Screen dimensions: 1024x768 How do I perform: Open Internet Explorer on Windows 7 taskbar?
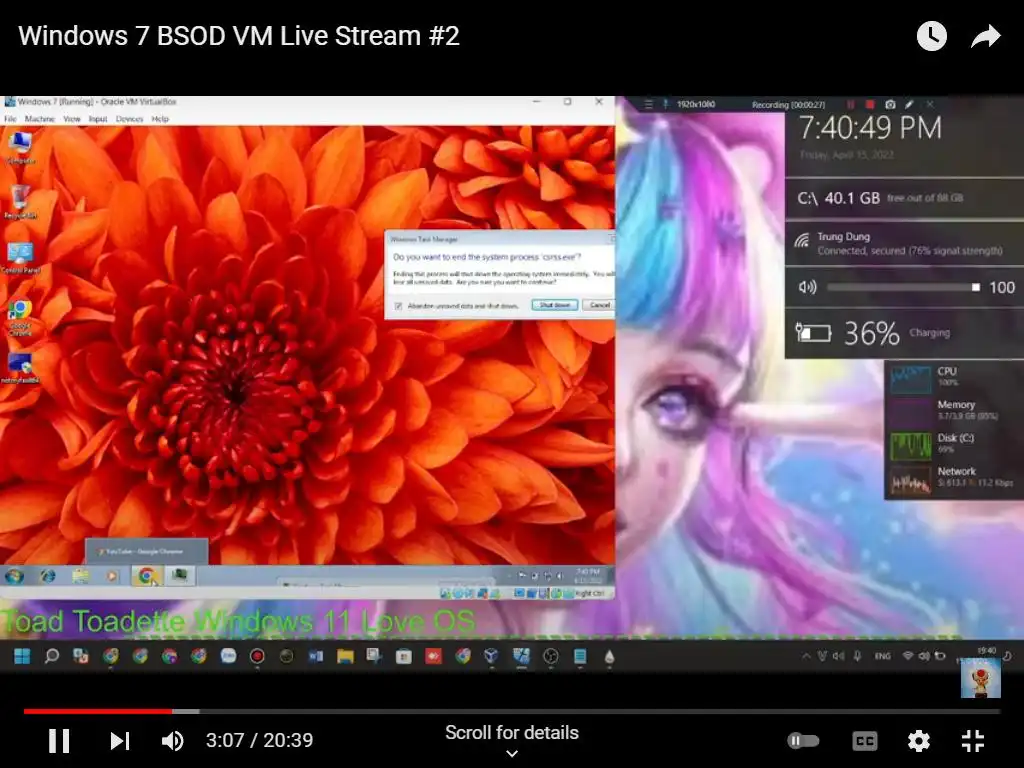click(48, 576)
